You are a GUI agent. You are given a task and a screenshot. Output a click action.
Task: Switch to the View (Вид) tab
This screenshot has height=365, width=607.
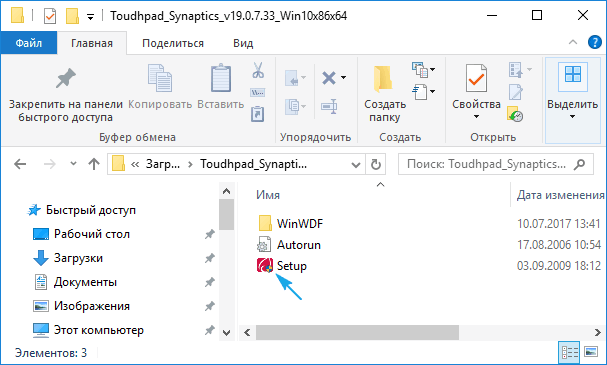pyautogui.click(x=243, y=43)
